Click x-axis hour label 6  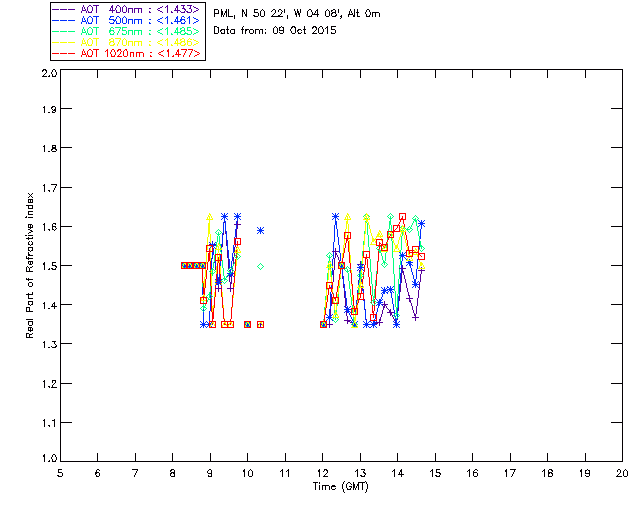[98, 473]
